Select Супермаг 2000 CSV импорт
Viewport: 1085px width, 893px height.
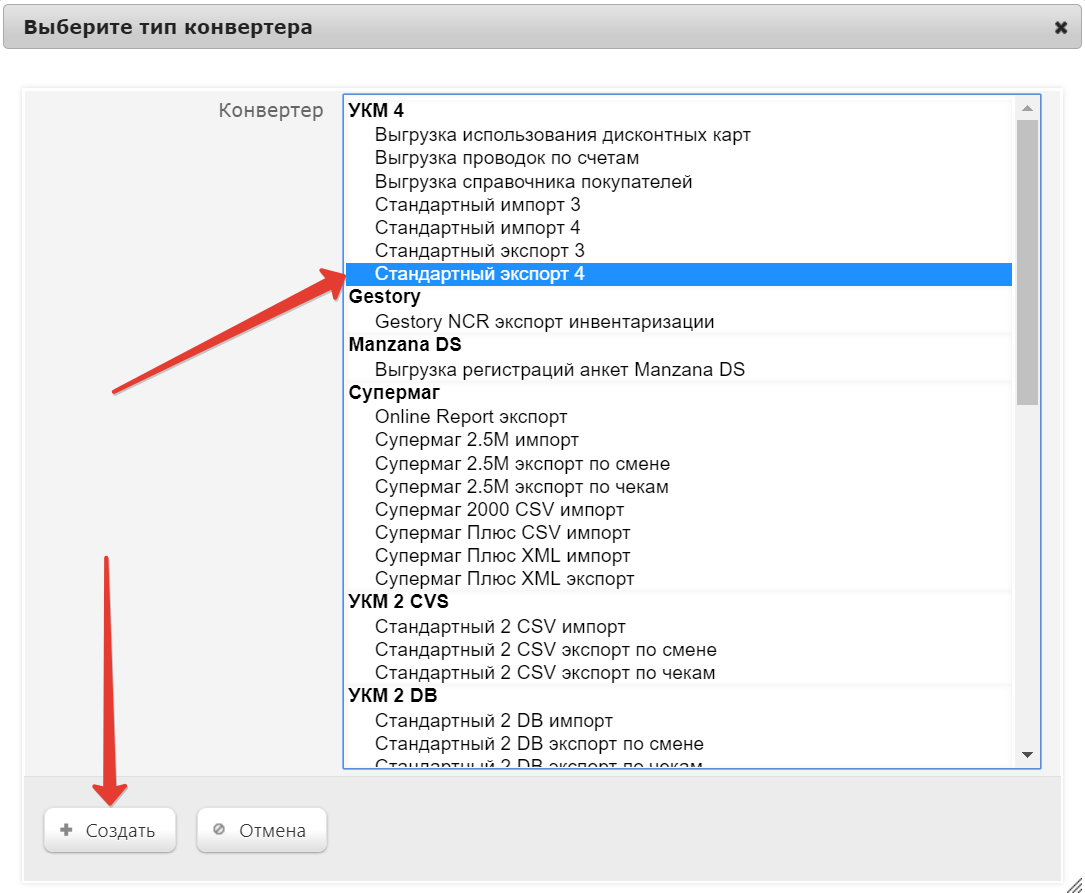point(679,510)
